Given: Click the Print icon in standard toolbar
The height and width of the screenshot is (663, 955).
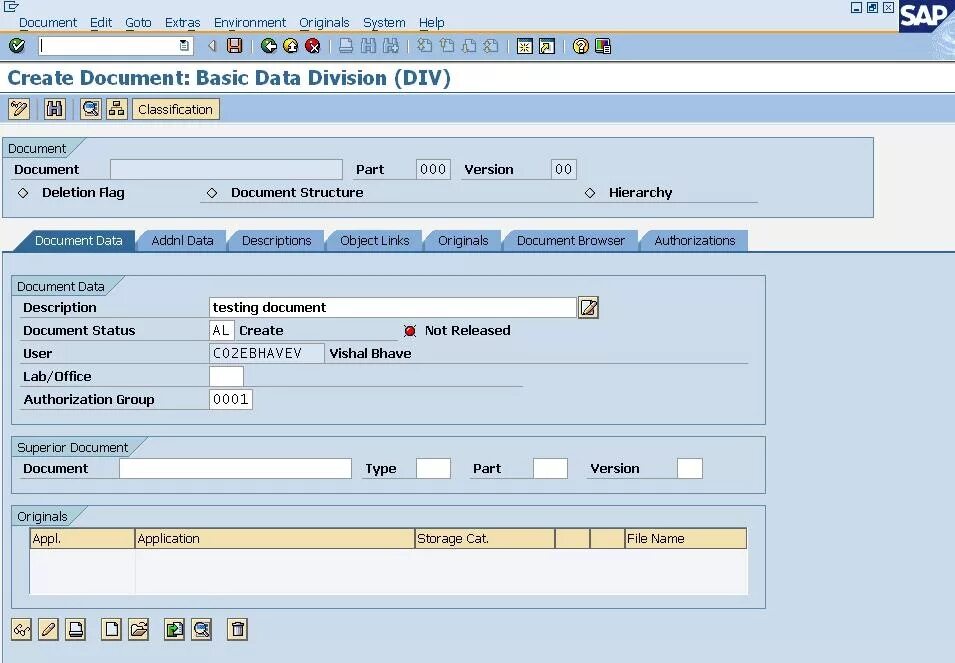Looking at the screenshot, I should (345, 46).
